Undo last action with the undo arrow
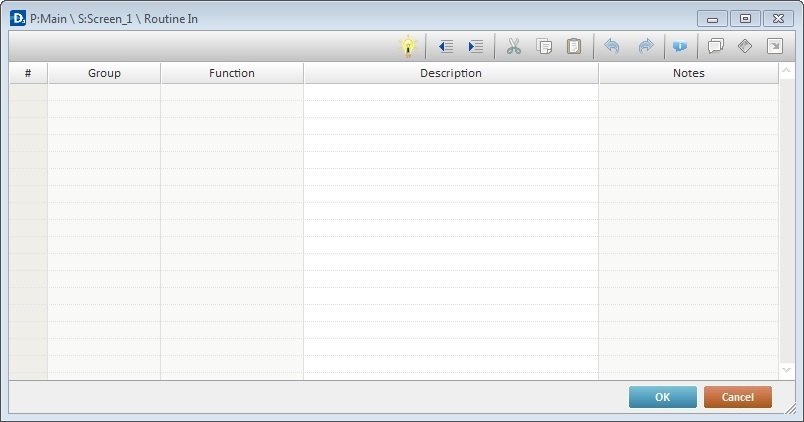Image resolution: width=804 pixels, height=422 pixels. [x=612, y=46]
